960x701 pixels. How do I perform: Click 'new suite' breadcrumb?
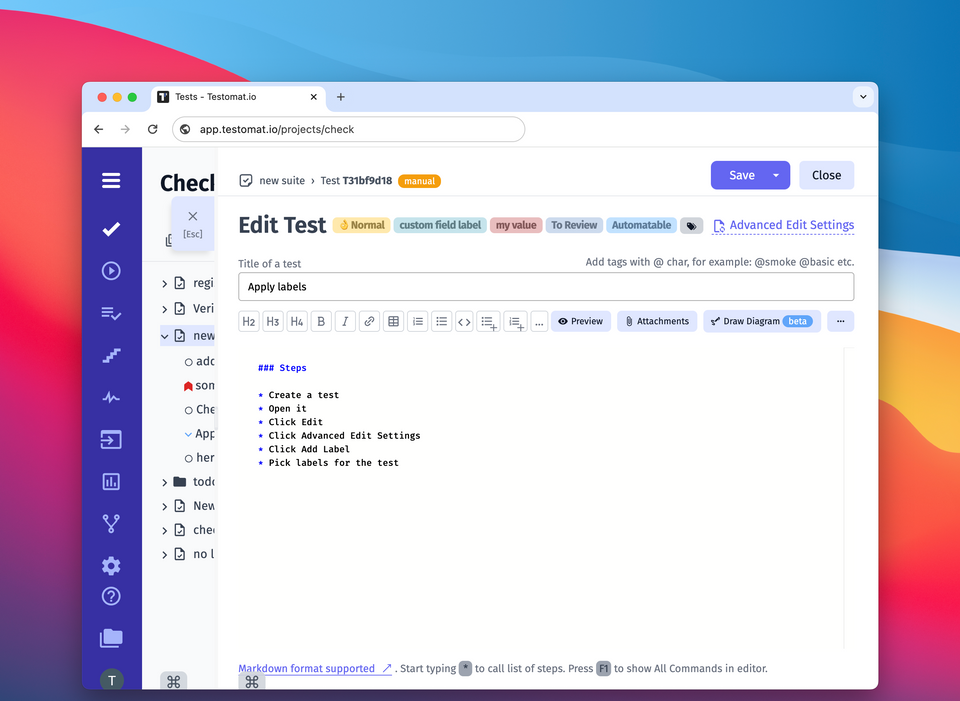[282, 181]
